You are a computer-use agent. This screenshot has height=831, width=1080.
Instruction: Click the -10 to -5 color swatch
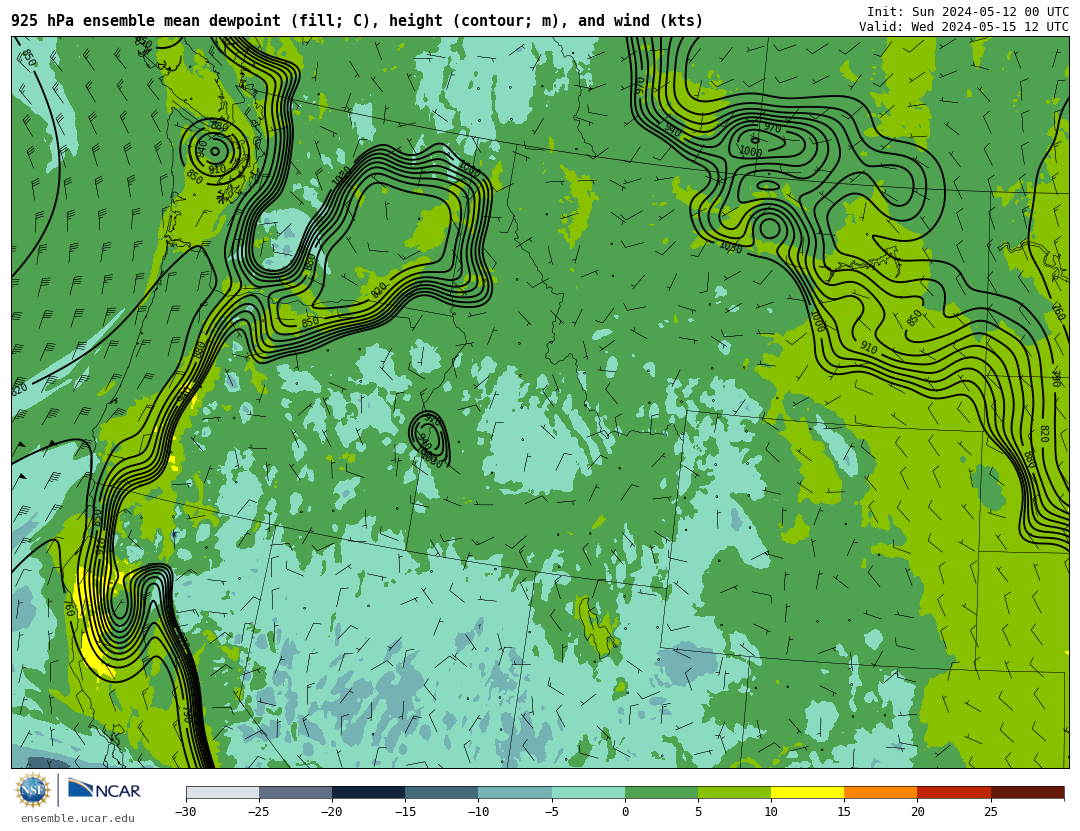click(x=515, y=792)
